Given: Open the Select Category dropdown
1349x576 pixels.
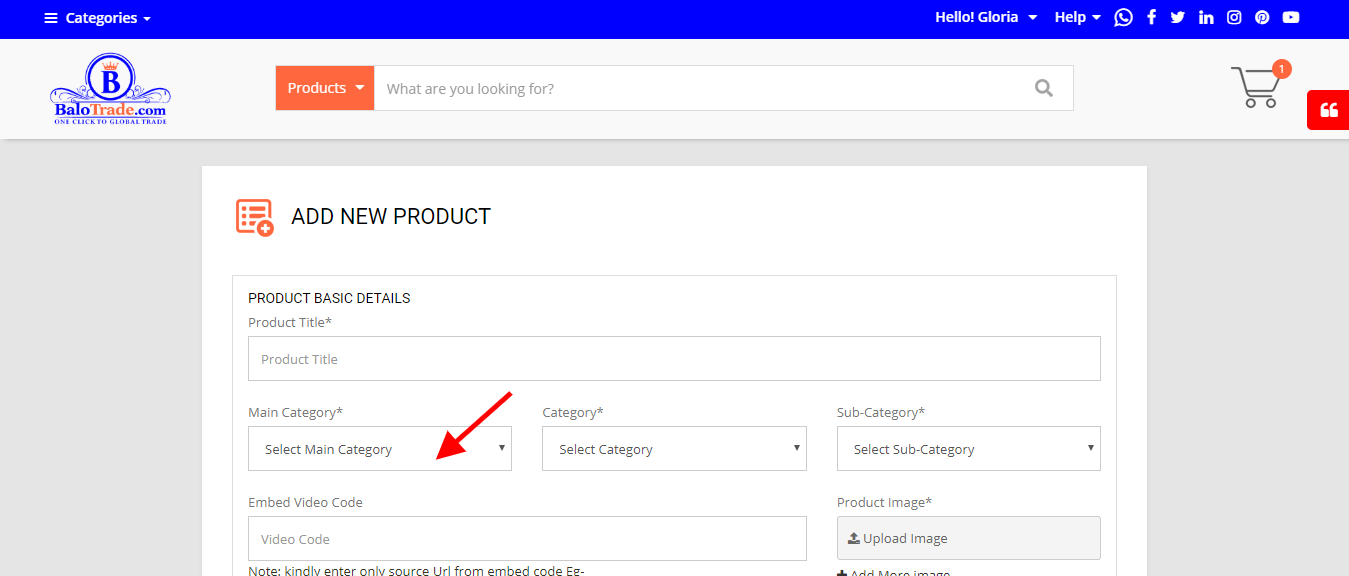Looking at the screenshot, I should point(674,449).
